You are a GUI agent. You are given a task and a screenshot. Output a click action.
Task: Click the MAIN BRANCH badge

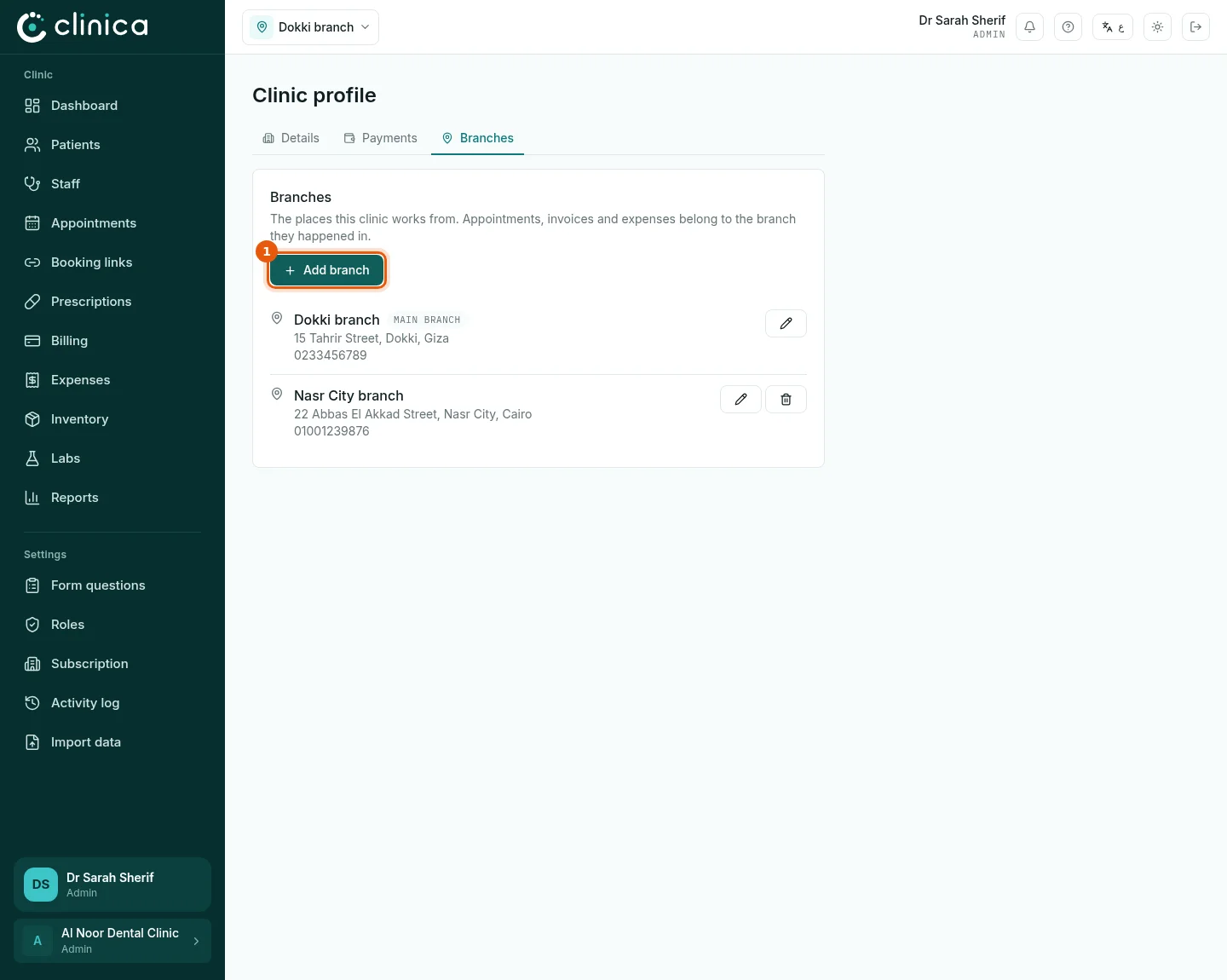[x=427, y=320]
